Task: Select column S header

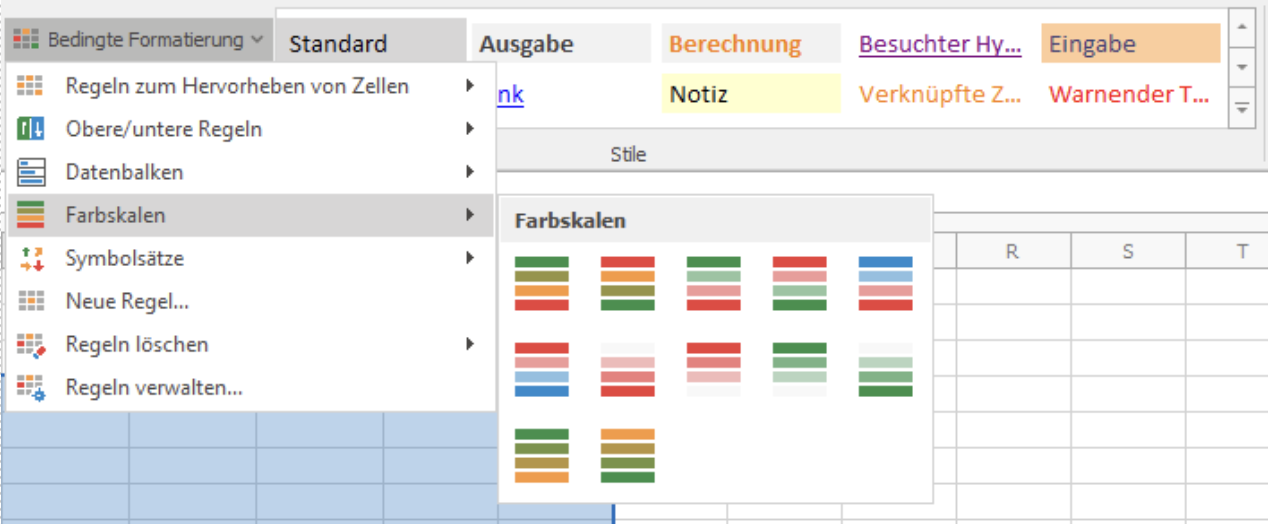Action: pyautogui.click(x=1128, y=251)
